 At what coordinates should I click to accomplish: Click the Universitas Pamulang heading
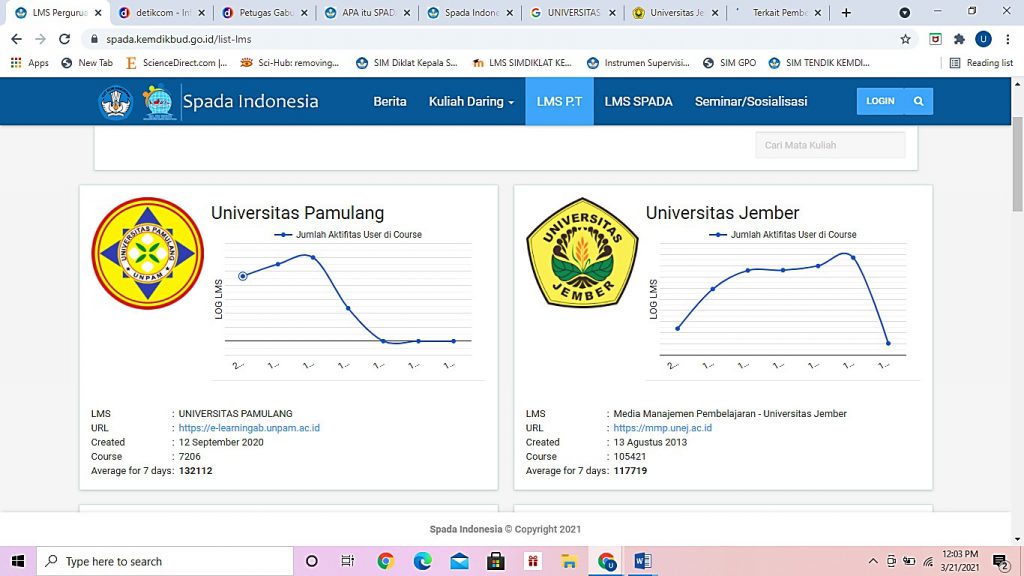pyautogui.click(x=297, y=213)
